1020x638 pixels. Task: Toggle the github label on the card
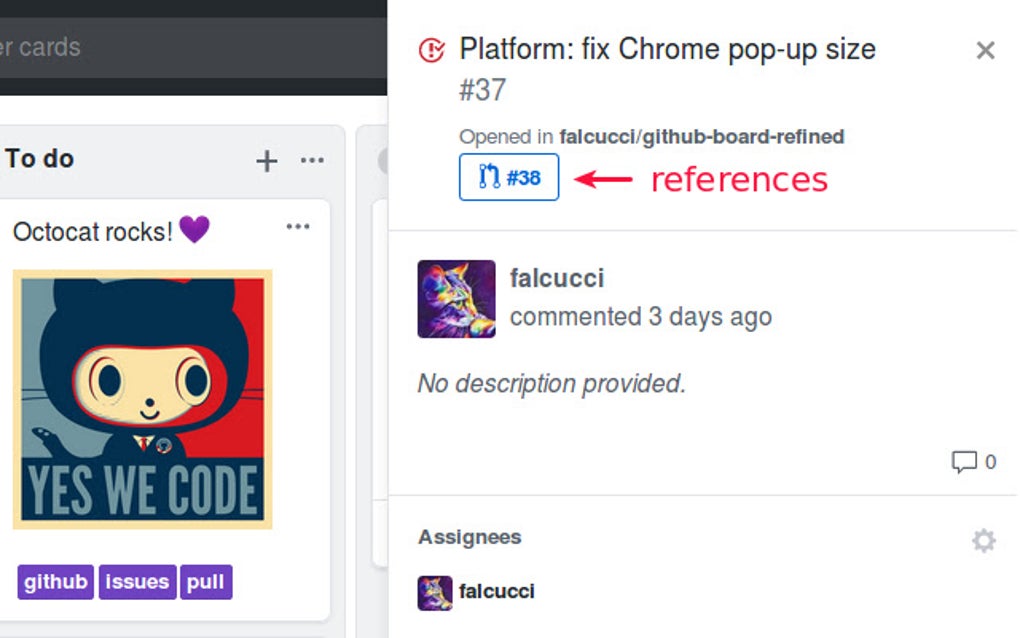pyautogui.click(x=55, y=582)
